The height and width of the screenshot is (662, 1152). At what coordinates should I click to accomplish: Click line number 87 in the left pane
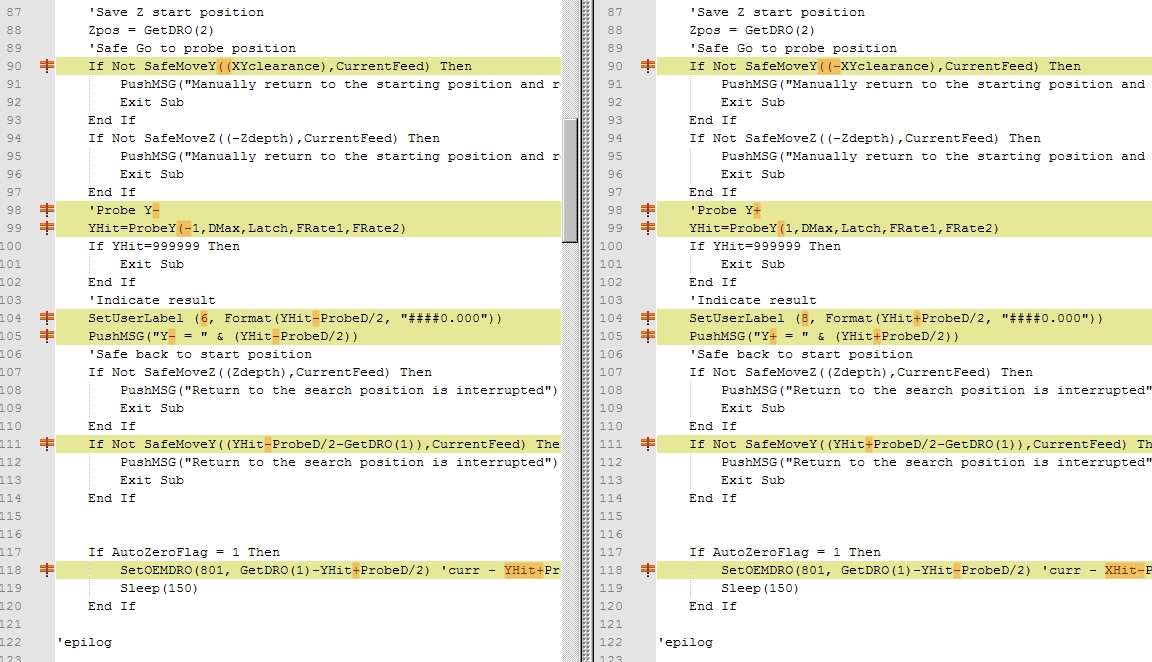[14, 12]
